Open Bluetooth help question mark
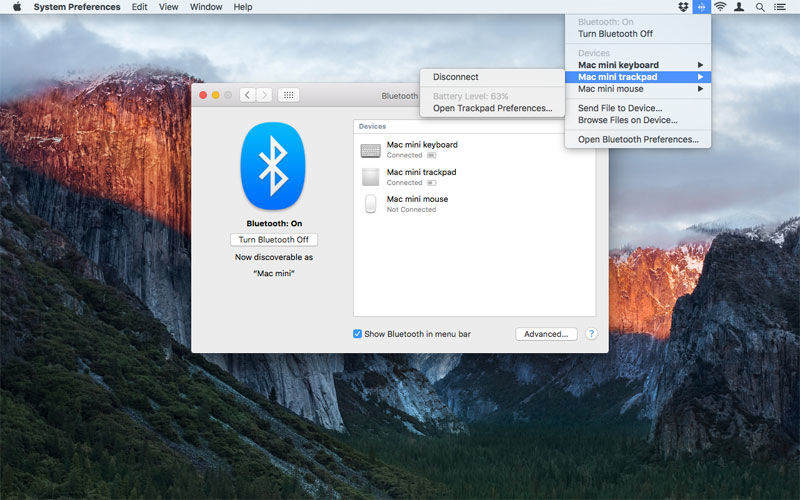 click(591, 334)
